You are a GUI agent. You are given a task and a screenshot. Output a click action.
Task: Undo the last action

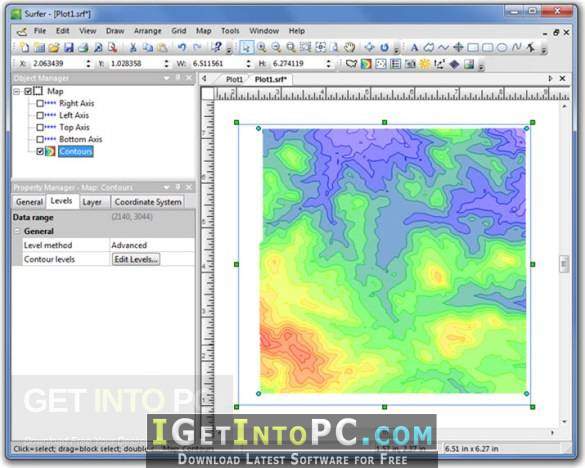[182, 47]
